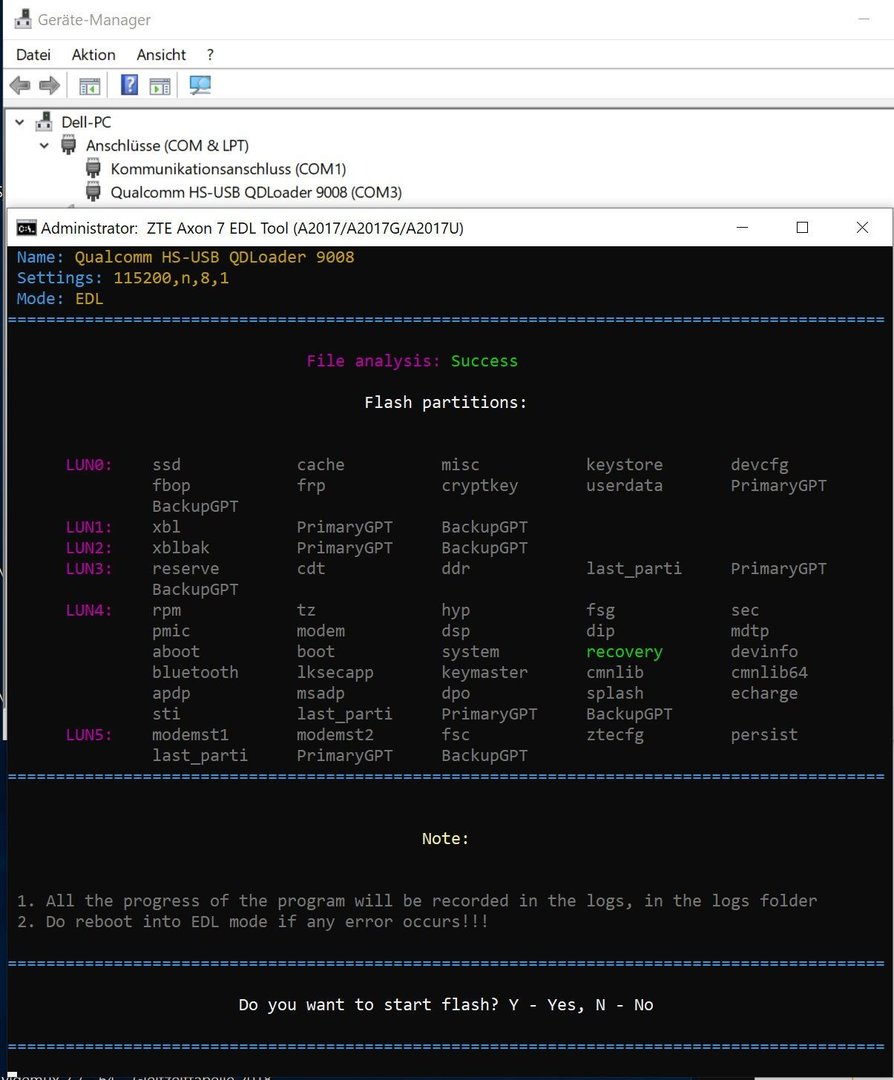Select Qualcomm HS-USB QDLoader 9008 (COM3)

pyautogui.click(x=256, y=193)
